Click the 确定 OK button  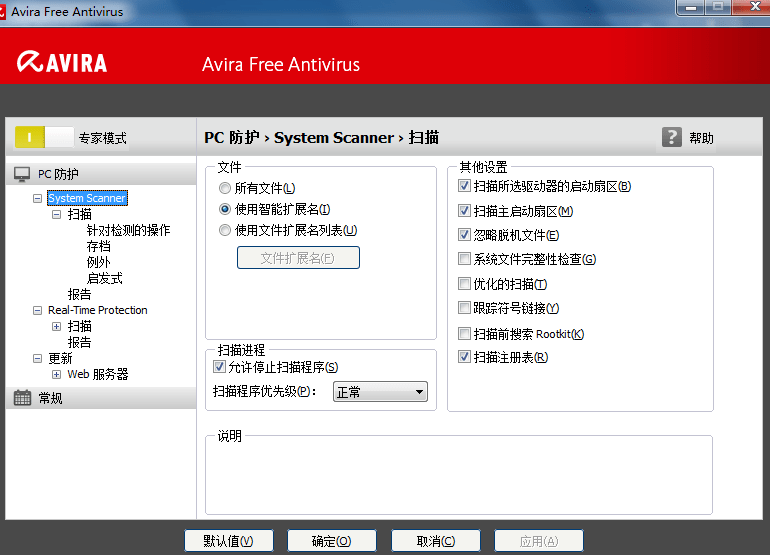coord(331,541)
